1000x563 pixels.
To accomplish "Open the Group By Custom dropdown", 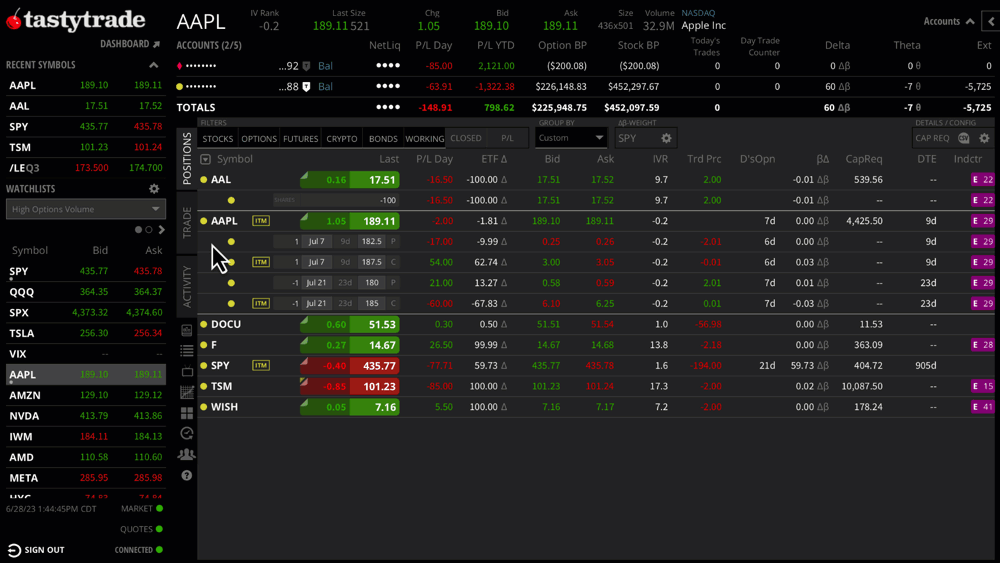I will (x=571, y=138).
